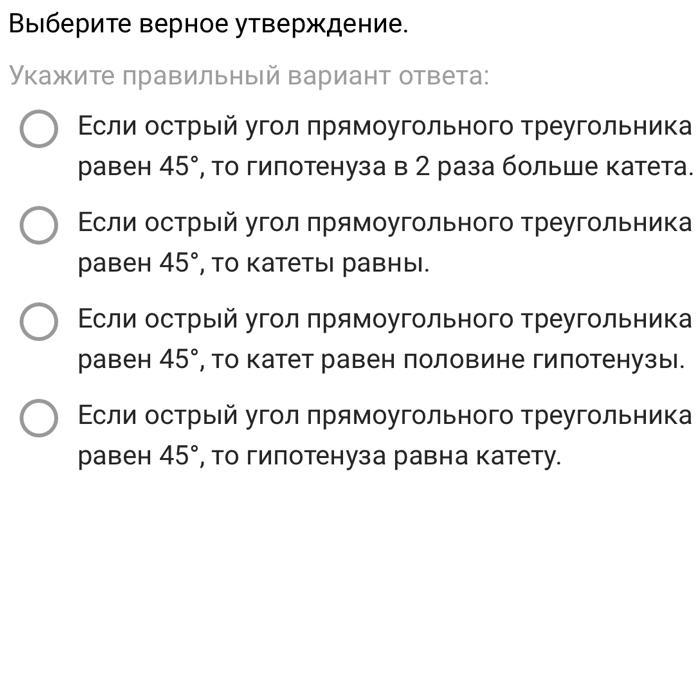699x699 pixels.
Task: Click the answer text 'то катеты равны.'
Action: [321, 263]
